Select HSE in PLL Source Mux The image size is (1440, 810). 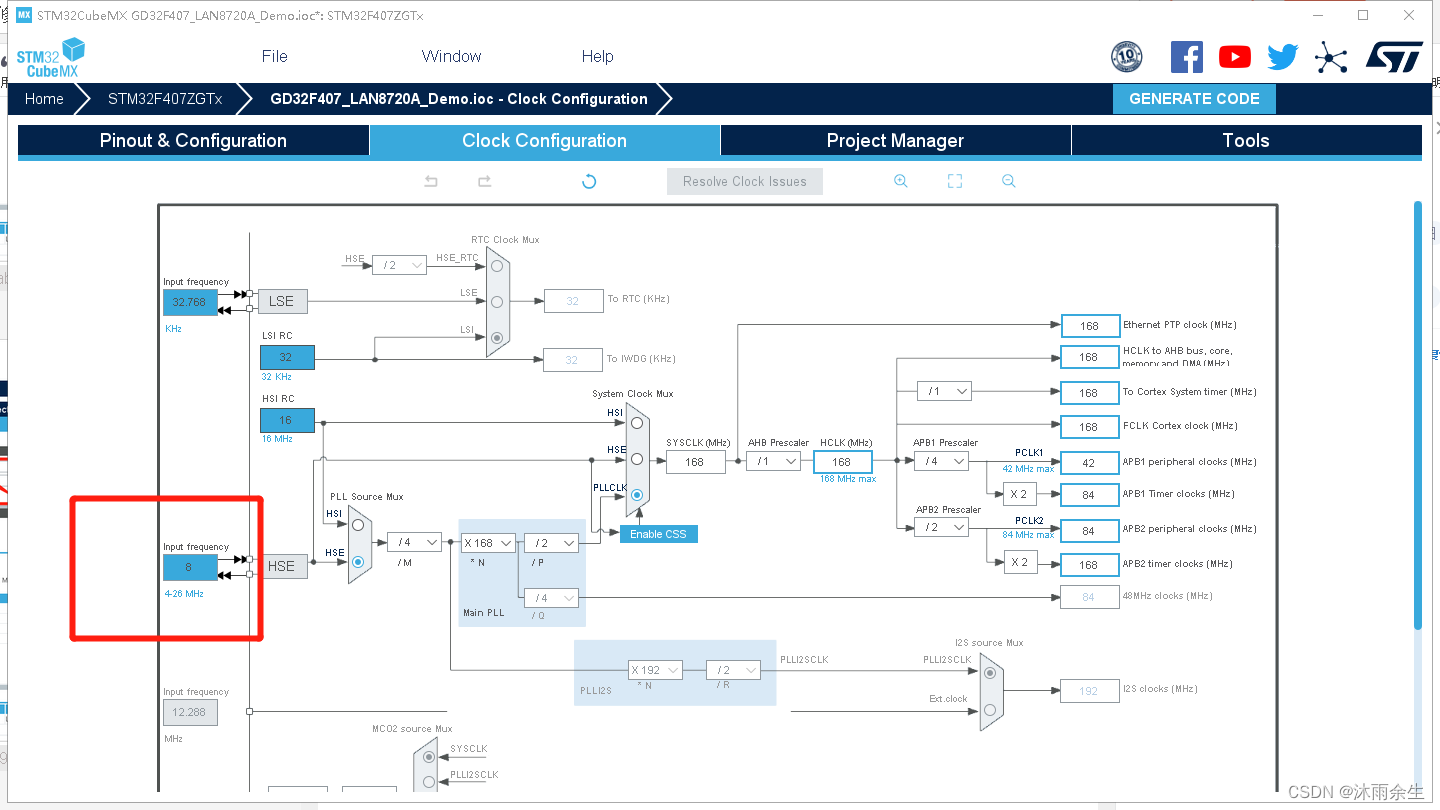coord(358,562)
